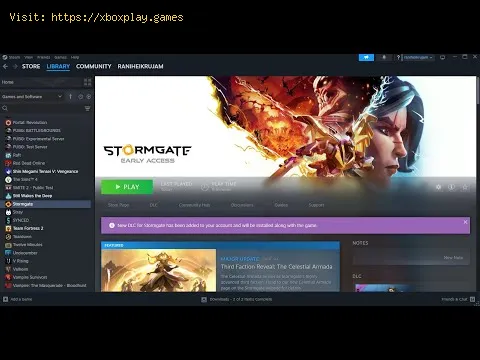This screenshot has width=480, height=360.
Task: Click the green PLAY button
Action: pyautogui.click(x=127, y=187)
